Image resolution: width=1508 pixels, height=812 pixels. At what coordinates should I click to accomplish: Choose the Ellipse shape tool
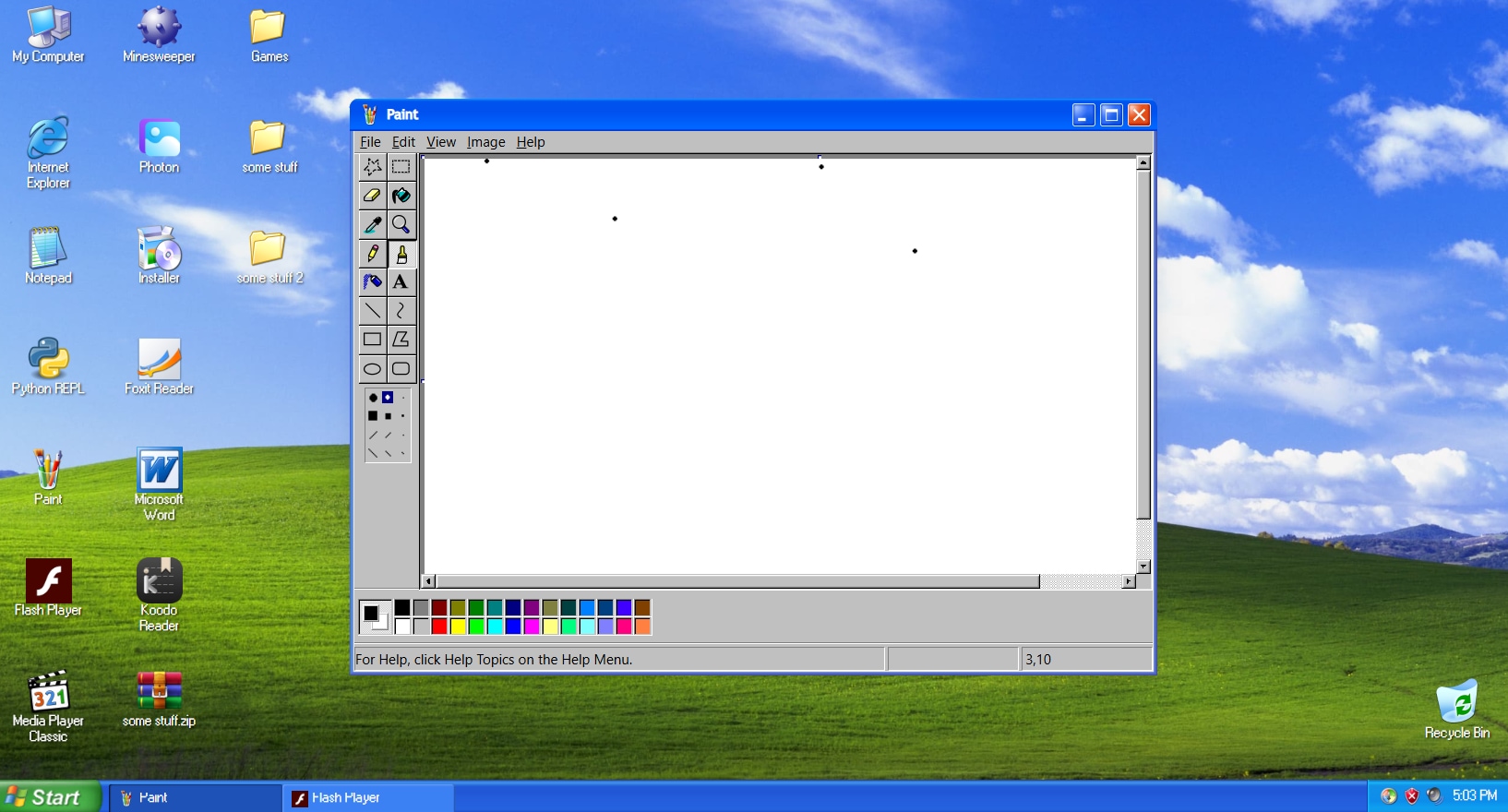tap(372, 369)
